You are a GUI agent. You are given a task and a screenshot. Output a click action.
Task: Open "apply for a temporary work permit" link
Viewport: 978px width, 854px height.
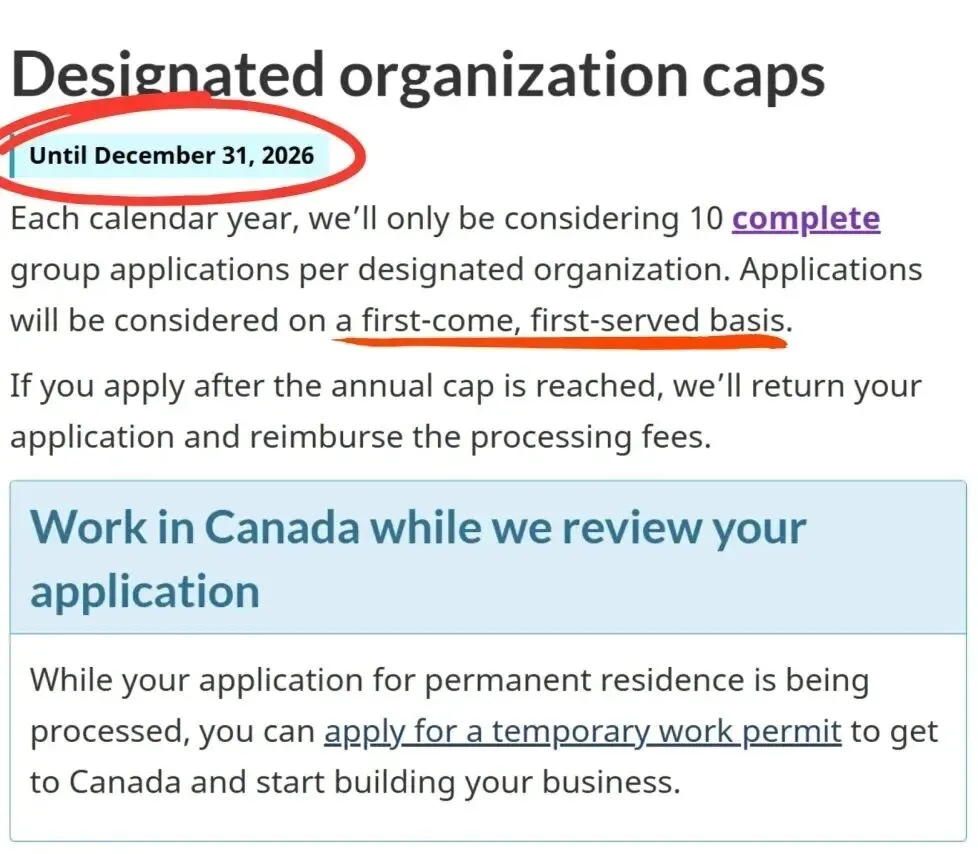click(x=583, y=732)
